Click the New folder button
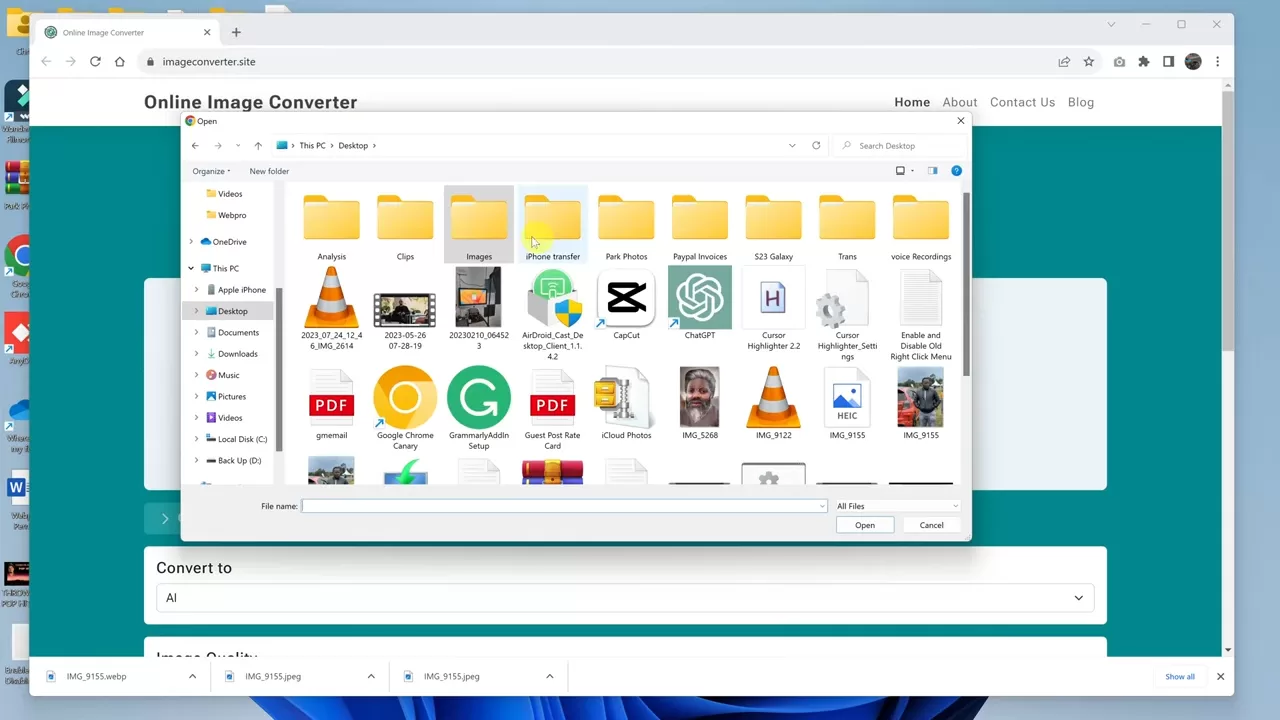1280x720 pixels. point(269,171)
